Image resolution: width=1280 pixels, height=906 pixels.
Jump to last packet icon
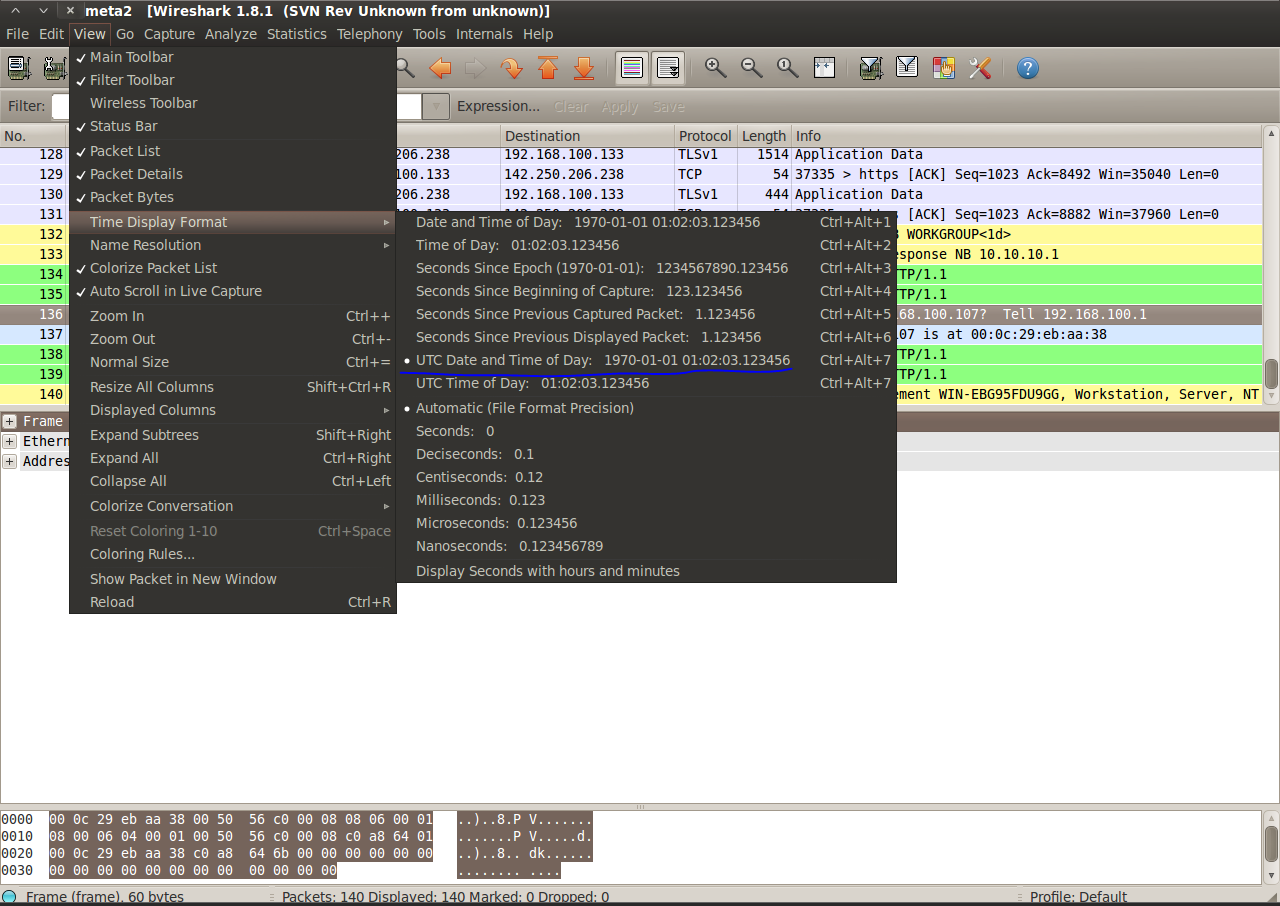coord(584,68)
